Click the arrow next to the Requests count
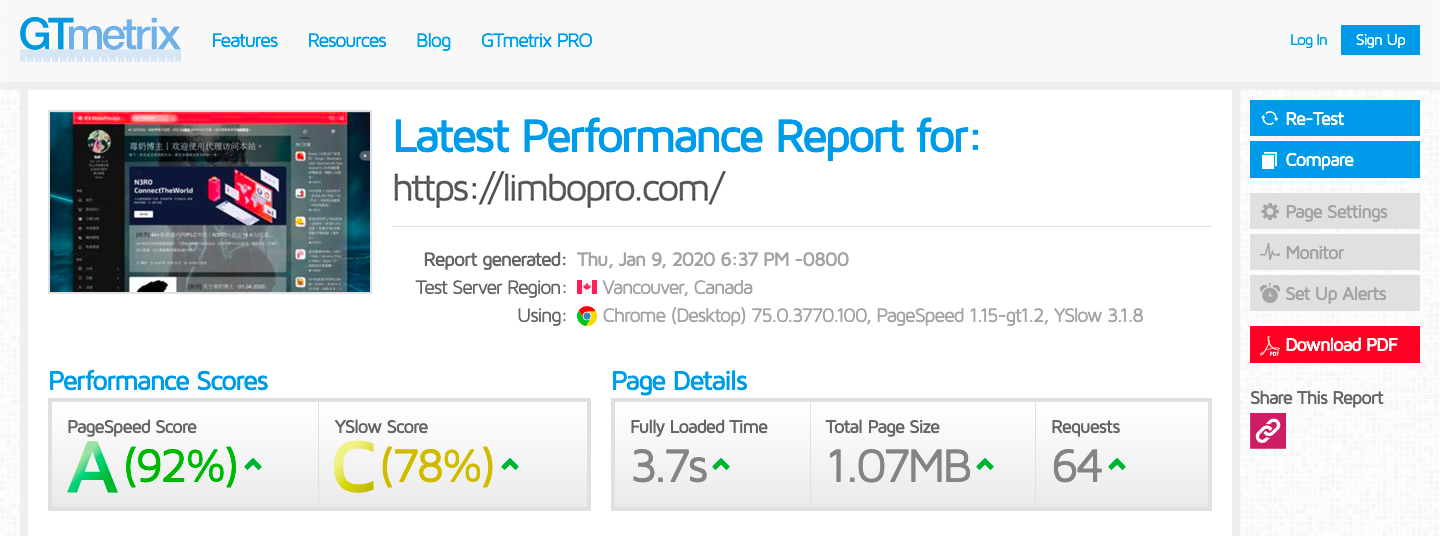The width and height of the screenshot is (1440, 536). point(1117,464)
